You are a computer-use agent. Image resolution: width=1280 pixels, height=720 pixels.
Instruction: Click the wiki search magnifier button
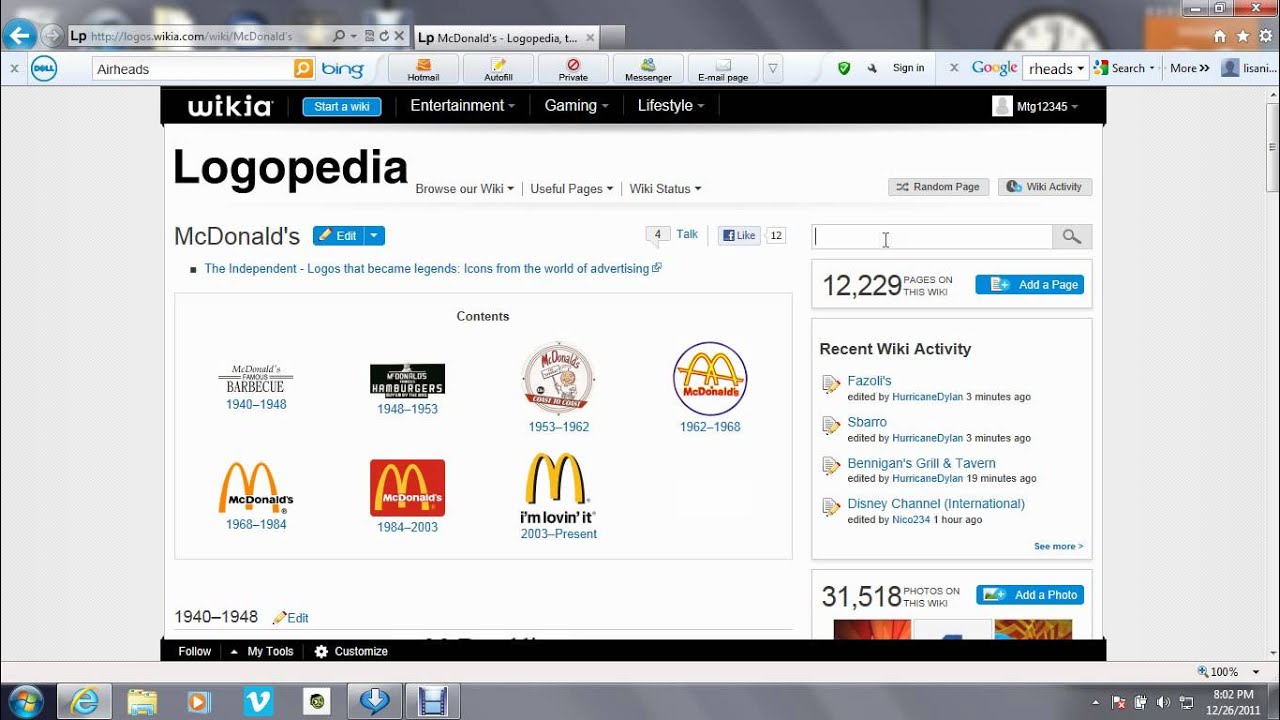click(x=1072, y=237)
